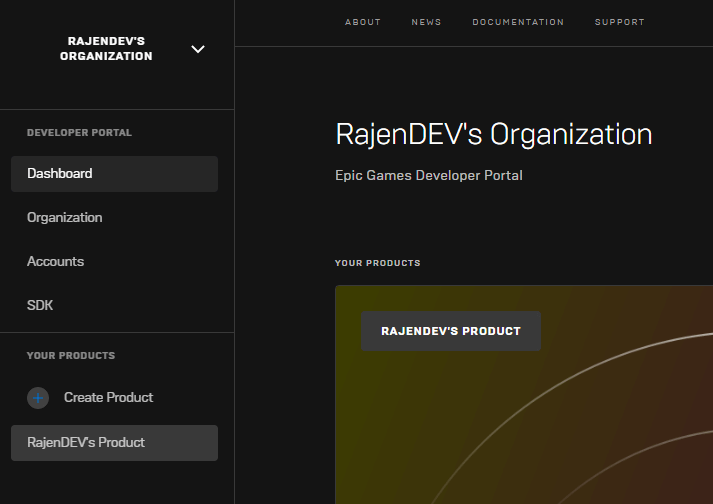Image resolution: width=713 pixels, height=504 pixels.
Task: Click the RajenDEV's Organization sidebar header name
Action: coord(106,48)
